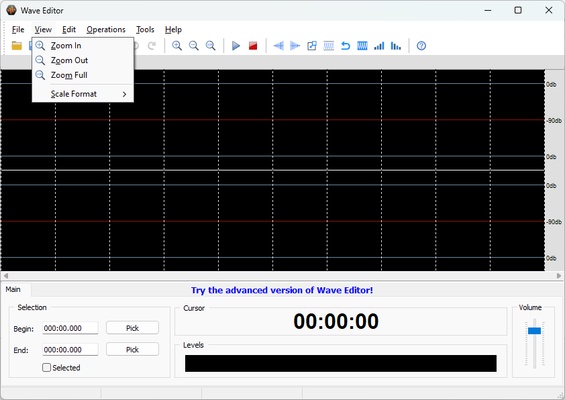Click the faded grid toolbar icon
565x400 pixels.
(x=329, y=46)
